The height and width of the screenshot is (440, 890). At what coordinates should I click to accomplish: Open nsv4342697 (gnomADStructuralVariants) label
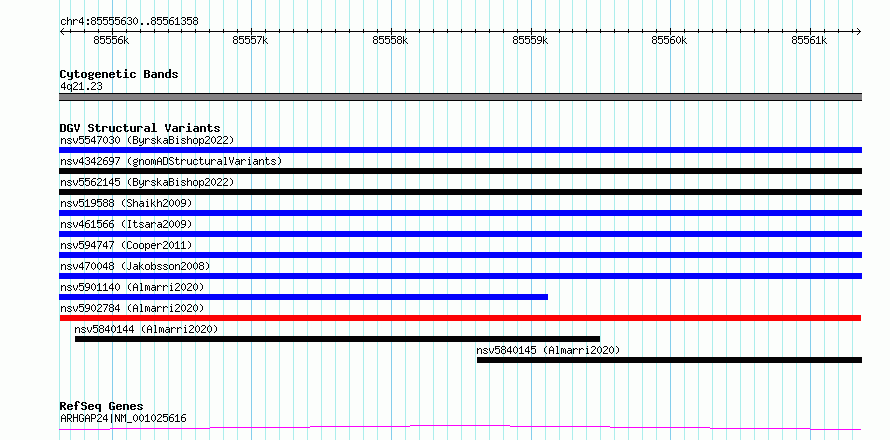click(171, 161)
